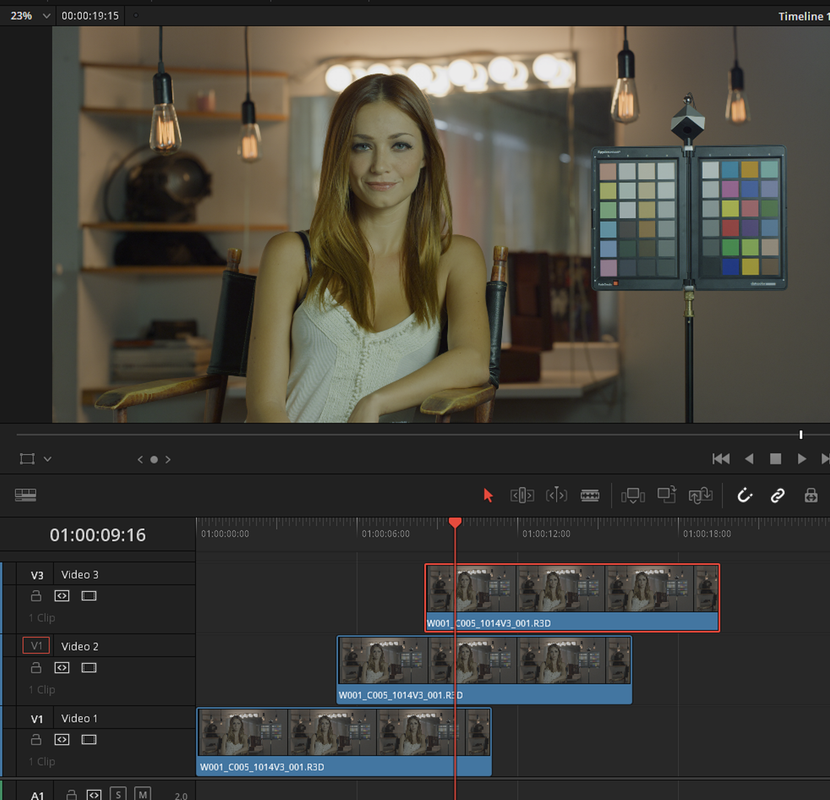Click the viewer scrub bar playhead handle
This screenshot has width=830, height=800.
801,435
